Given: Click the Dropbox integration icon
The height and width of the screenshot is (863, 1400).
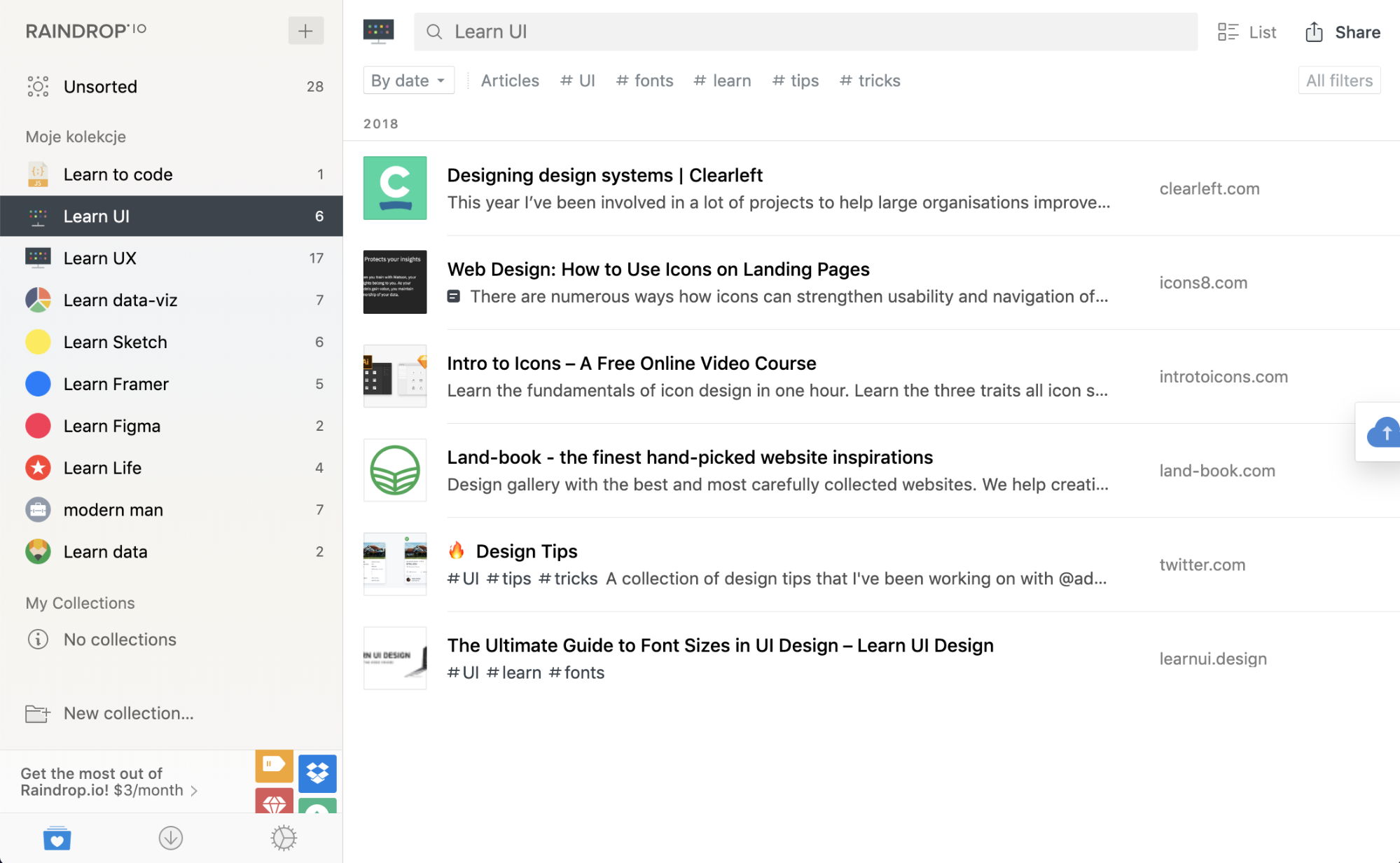Looking at the screenshot, I should tap(317, 773).
